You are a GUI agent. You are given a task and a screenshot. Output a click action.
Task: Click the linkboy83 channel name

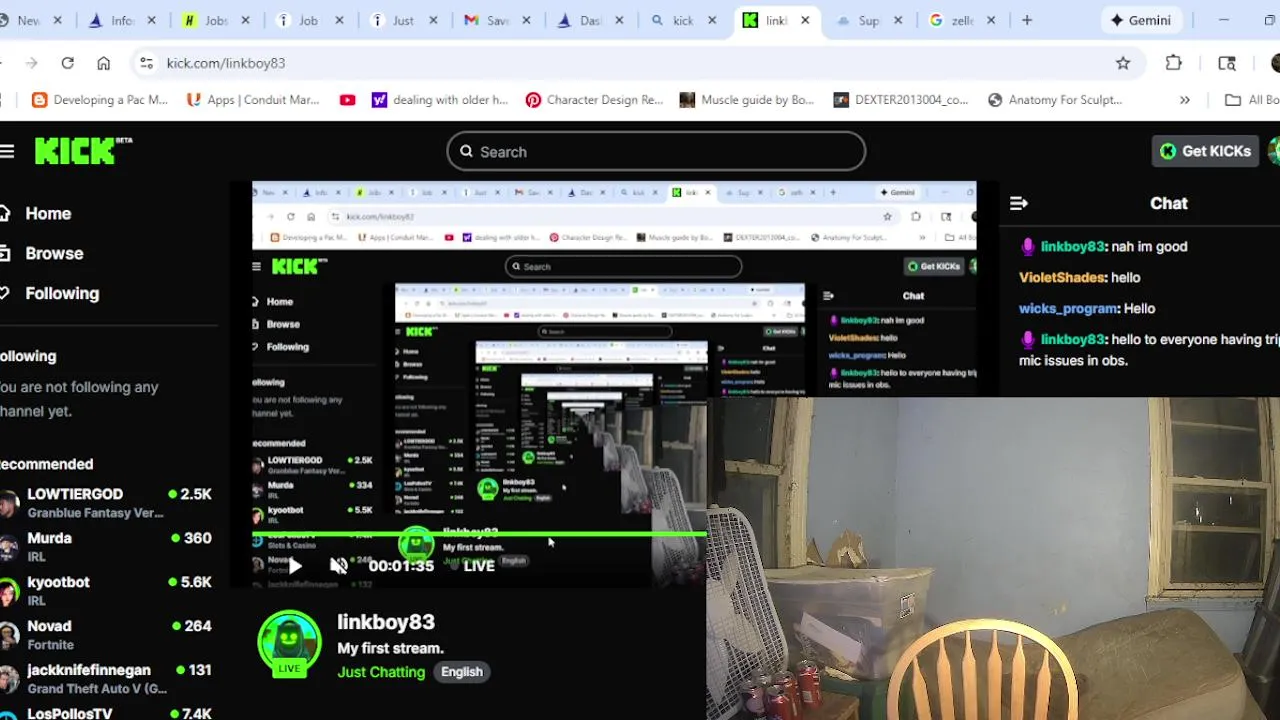click(386, 622)
